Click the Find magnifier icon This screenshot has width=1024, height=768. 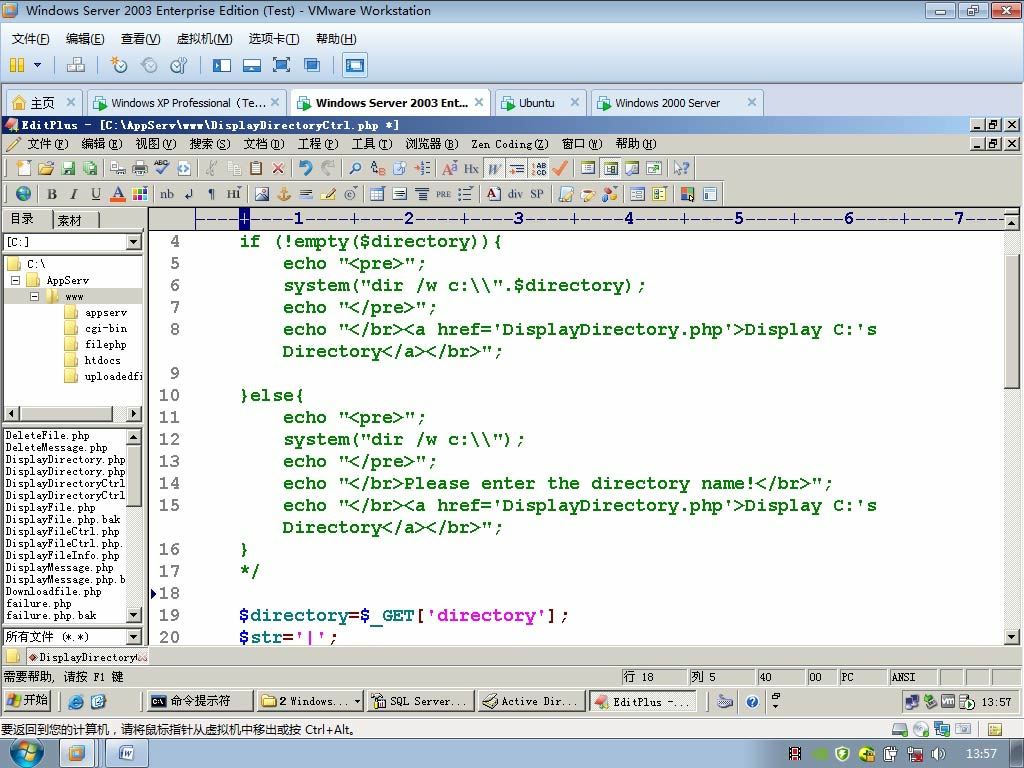(355, 168)
